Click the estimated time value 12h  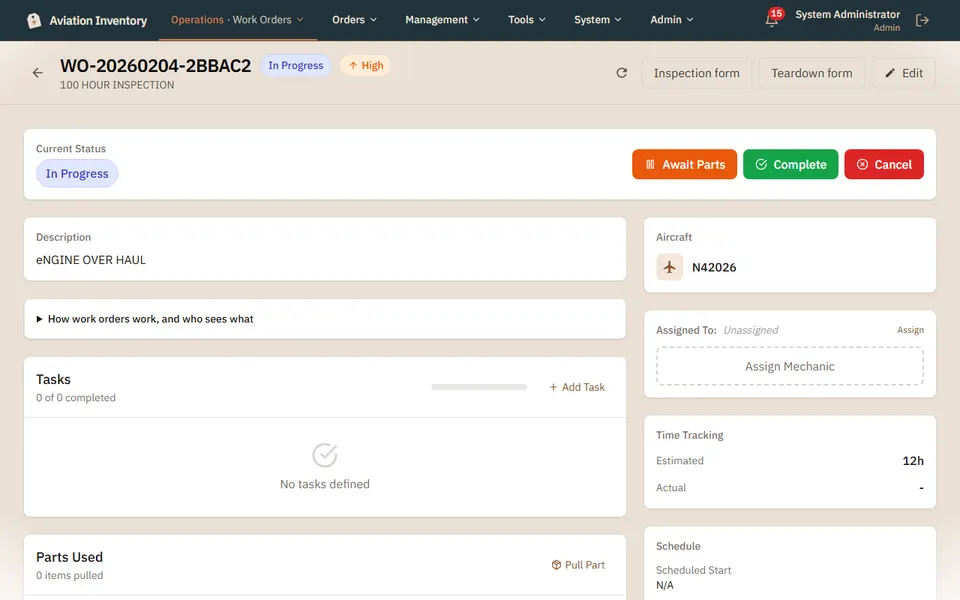[x=913, y=460]
